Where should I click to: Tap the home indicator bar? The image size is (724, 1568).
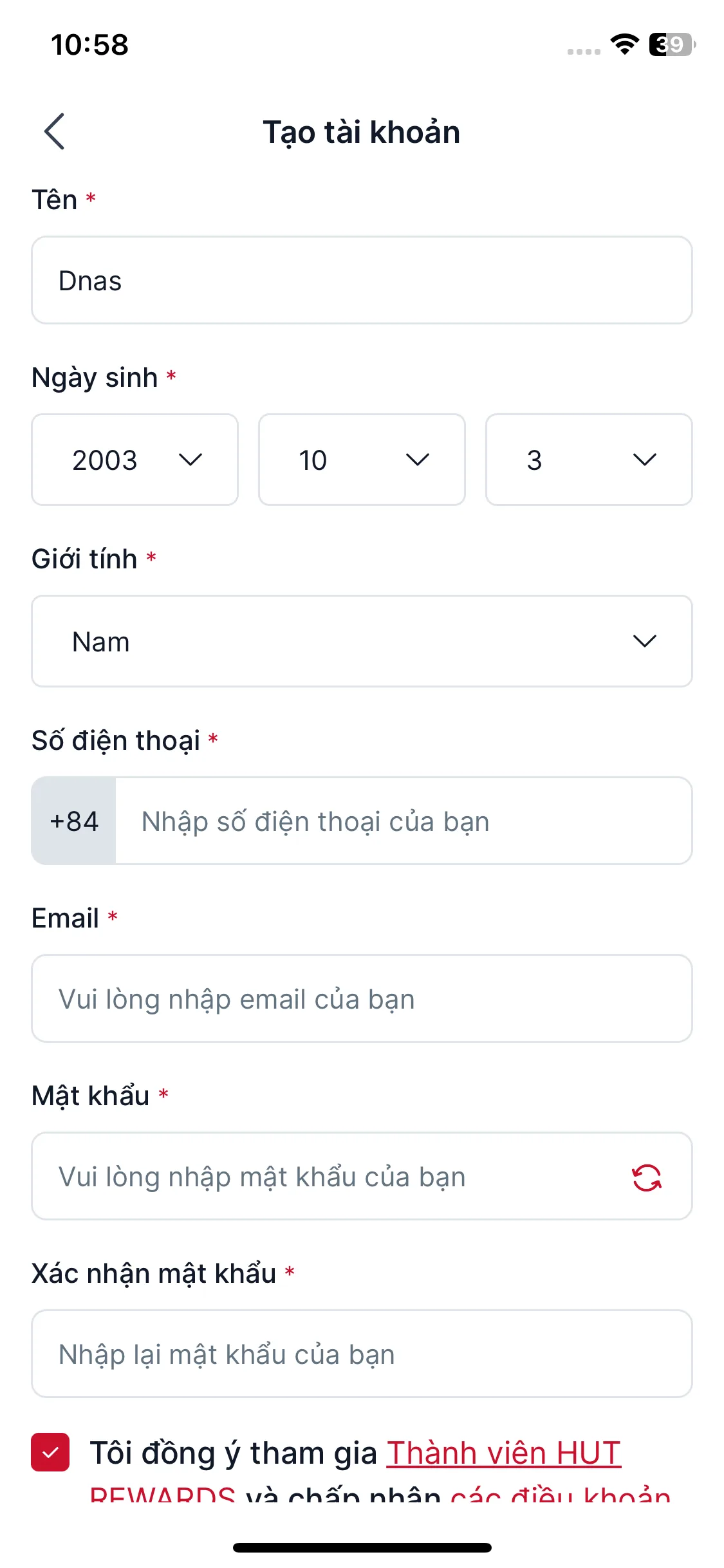pyautogui.click(x=362, y=1547)
